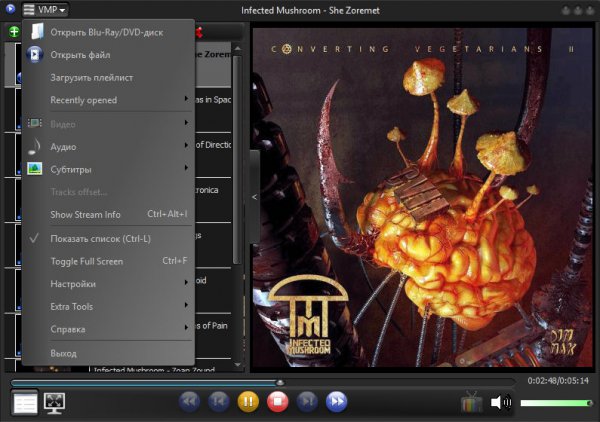The height and width of the screenshot is (422, 600).
Task: Expand the Субтитры submenu arrow
Action: (186, 168)
